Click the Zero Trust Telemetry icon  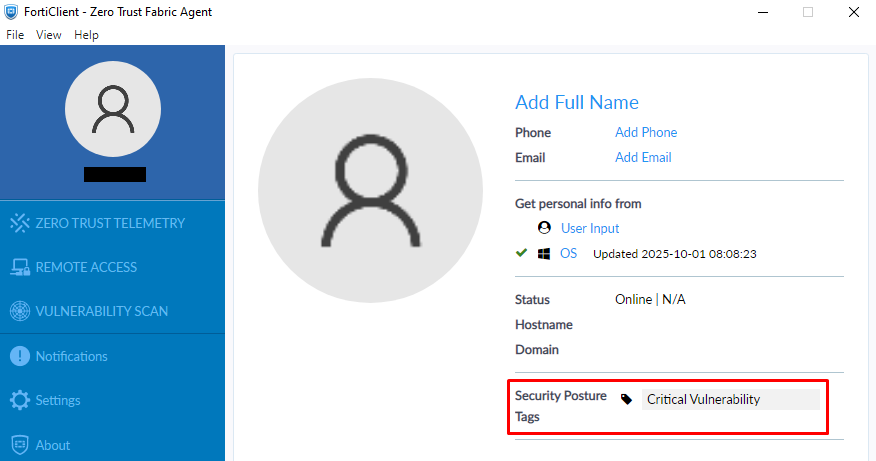[20, 223]
